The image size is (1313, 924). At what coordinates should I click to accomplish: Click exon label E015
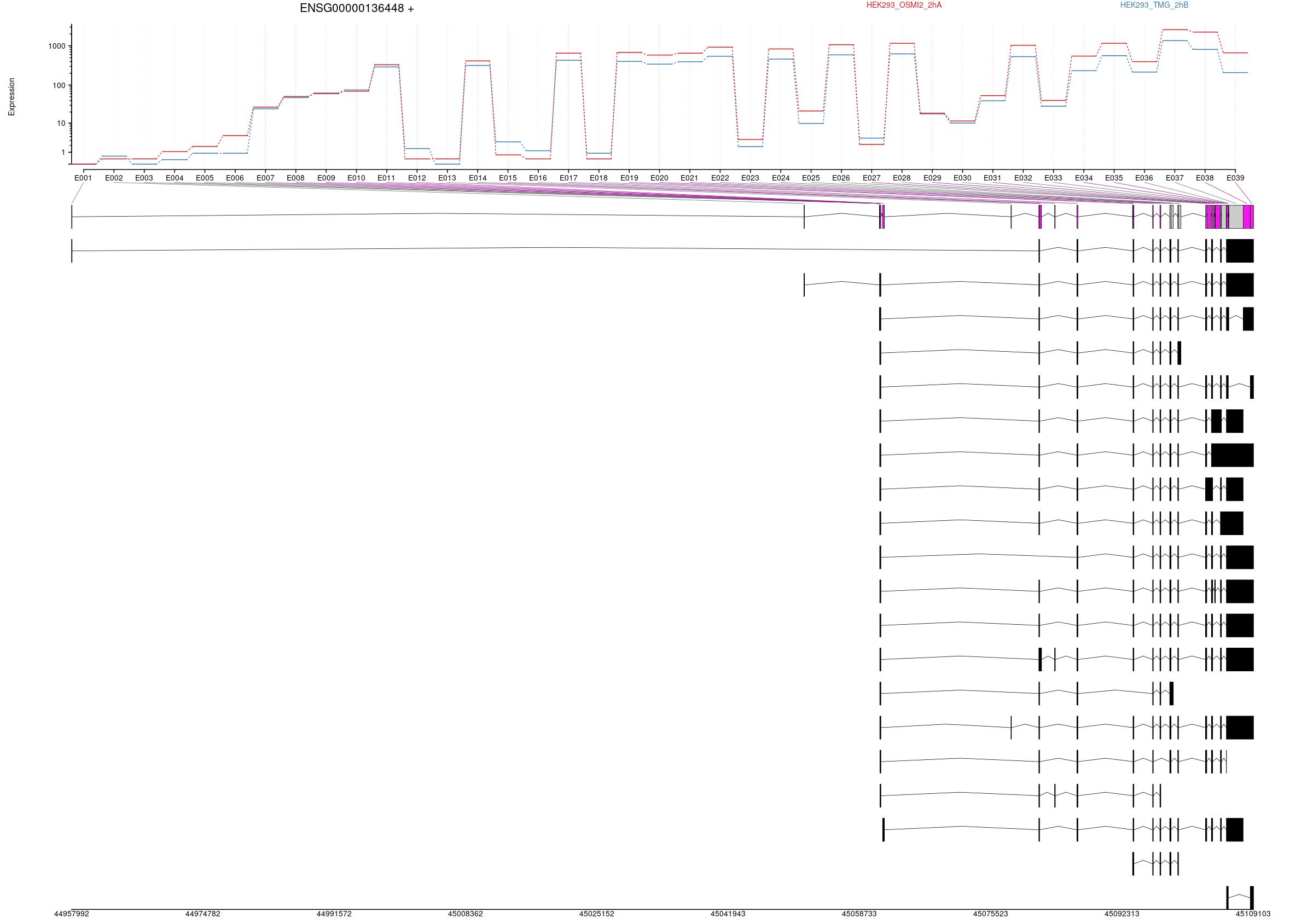pyautogui.click(x=508, y=178)
